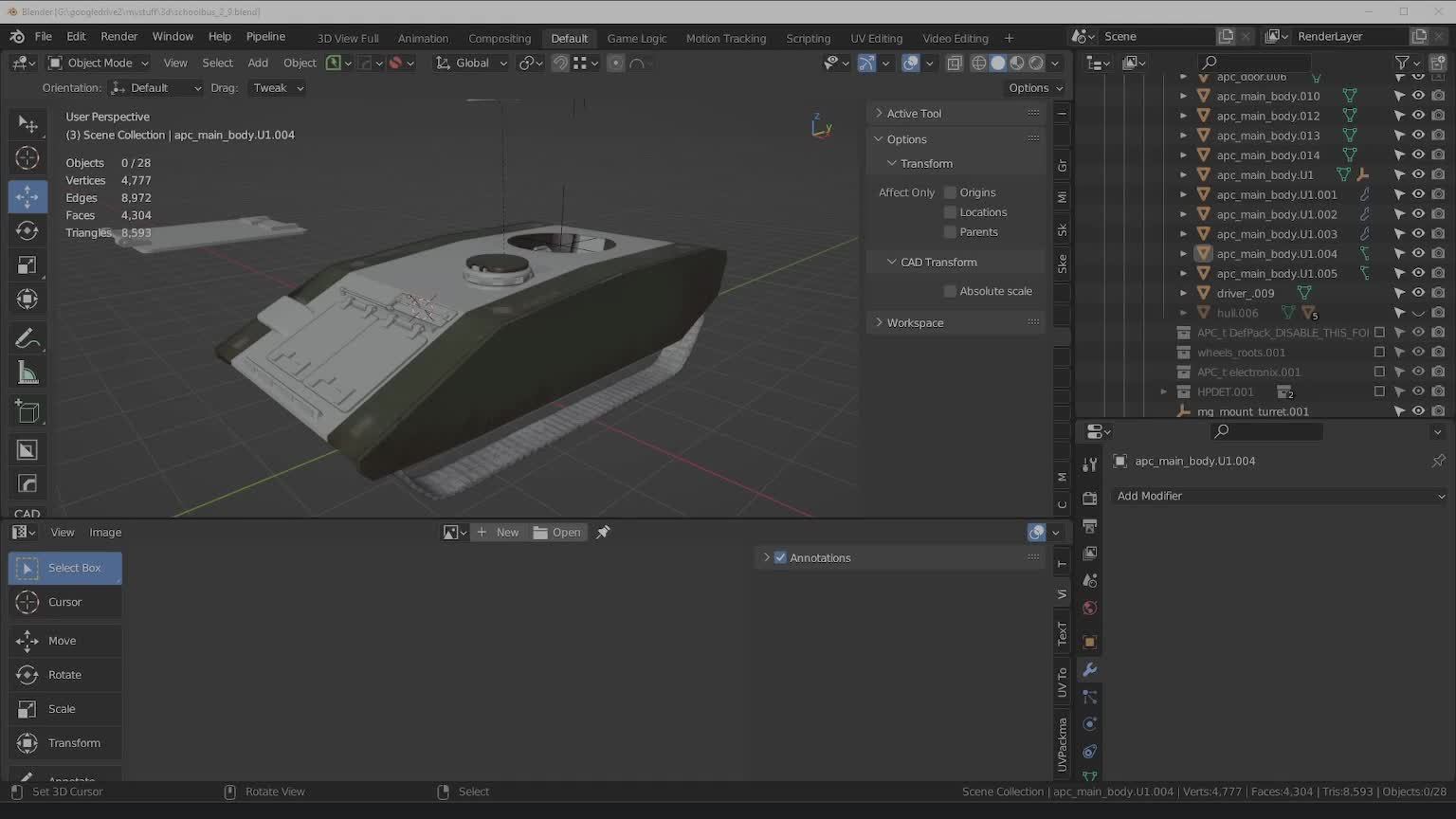Switch to solid viewport shading sphere
The image size is (1456, 819).
998,63
